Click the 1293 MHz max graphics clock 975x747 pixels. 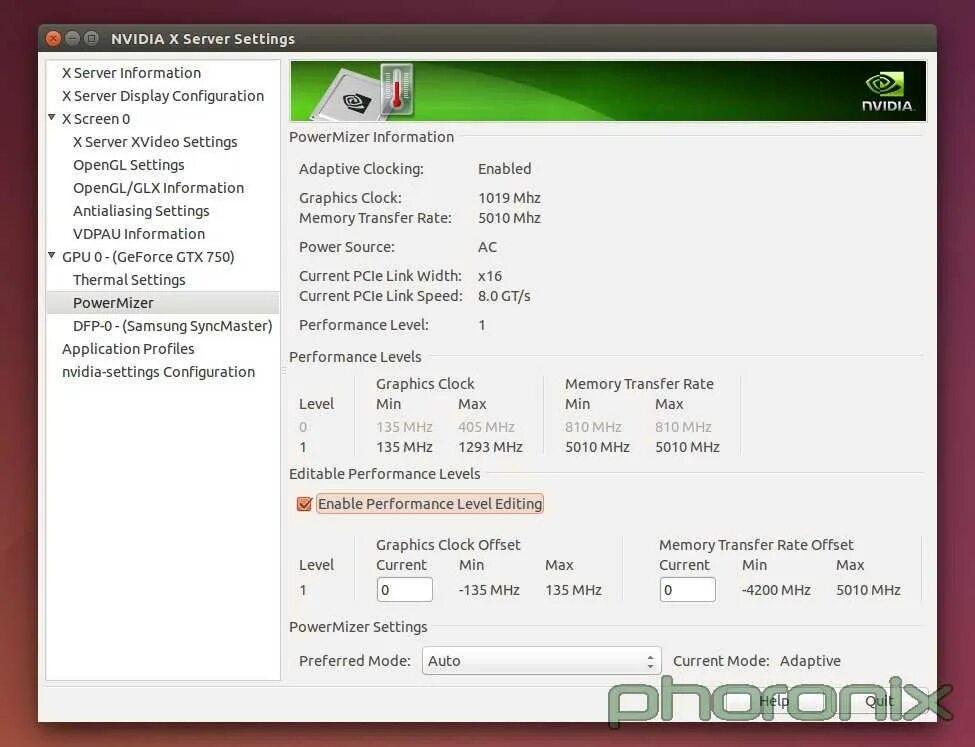click(x=491, y=447)
